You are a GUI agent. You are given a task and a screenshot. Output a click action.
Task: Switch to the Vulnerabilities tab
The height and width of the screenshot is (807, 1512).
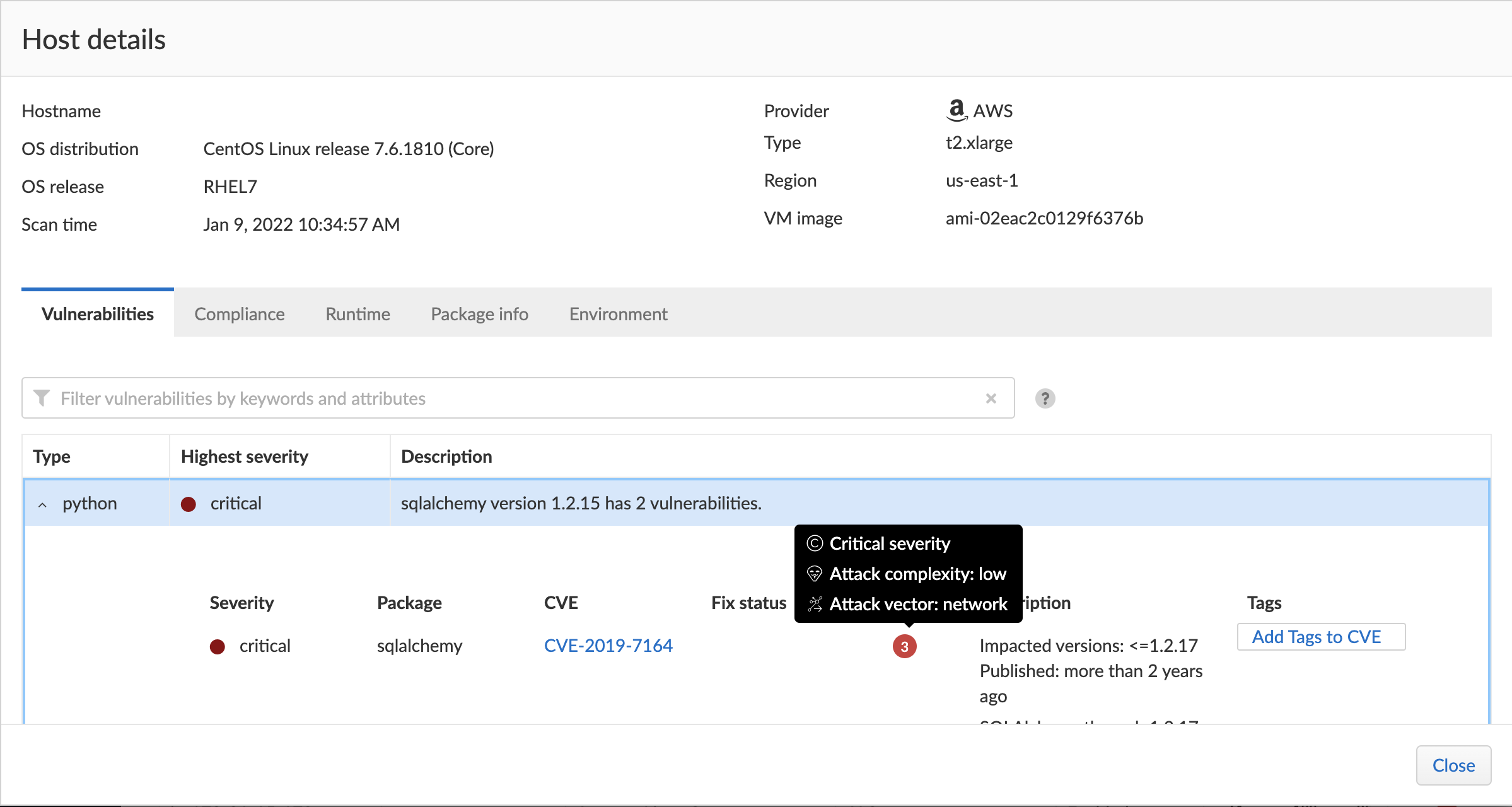pyautogui.click(x=98, y=314)
